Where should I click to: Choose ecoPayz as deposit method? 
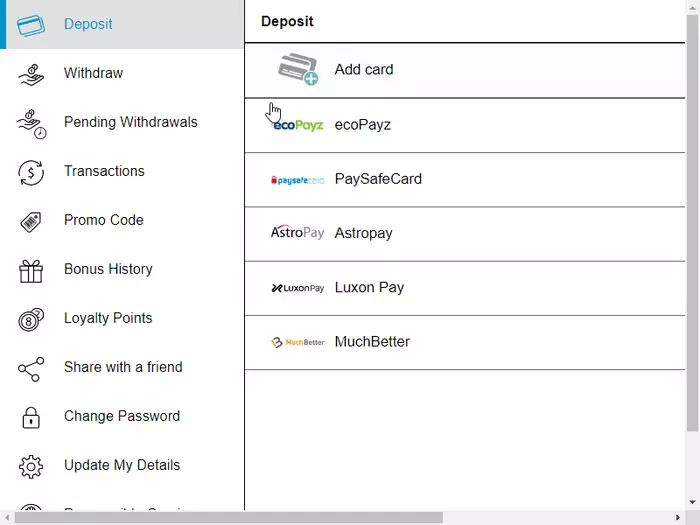coord(465,125)
